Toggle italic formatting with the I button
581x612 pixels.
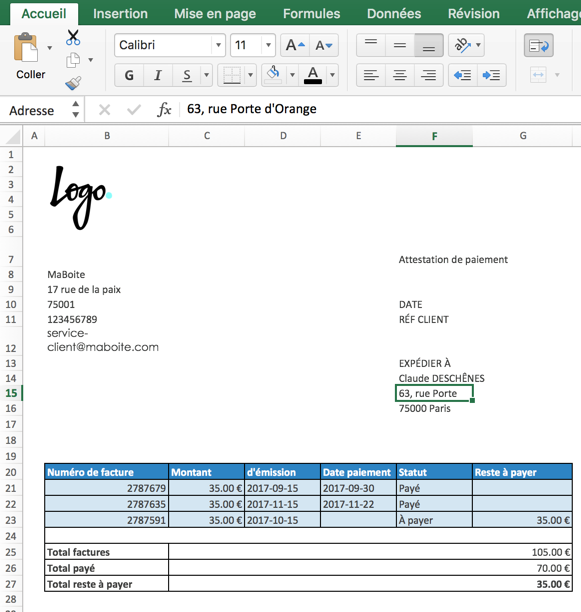point(158,75)
